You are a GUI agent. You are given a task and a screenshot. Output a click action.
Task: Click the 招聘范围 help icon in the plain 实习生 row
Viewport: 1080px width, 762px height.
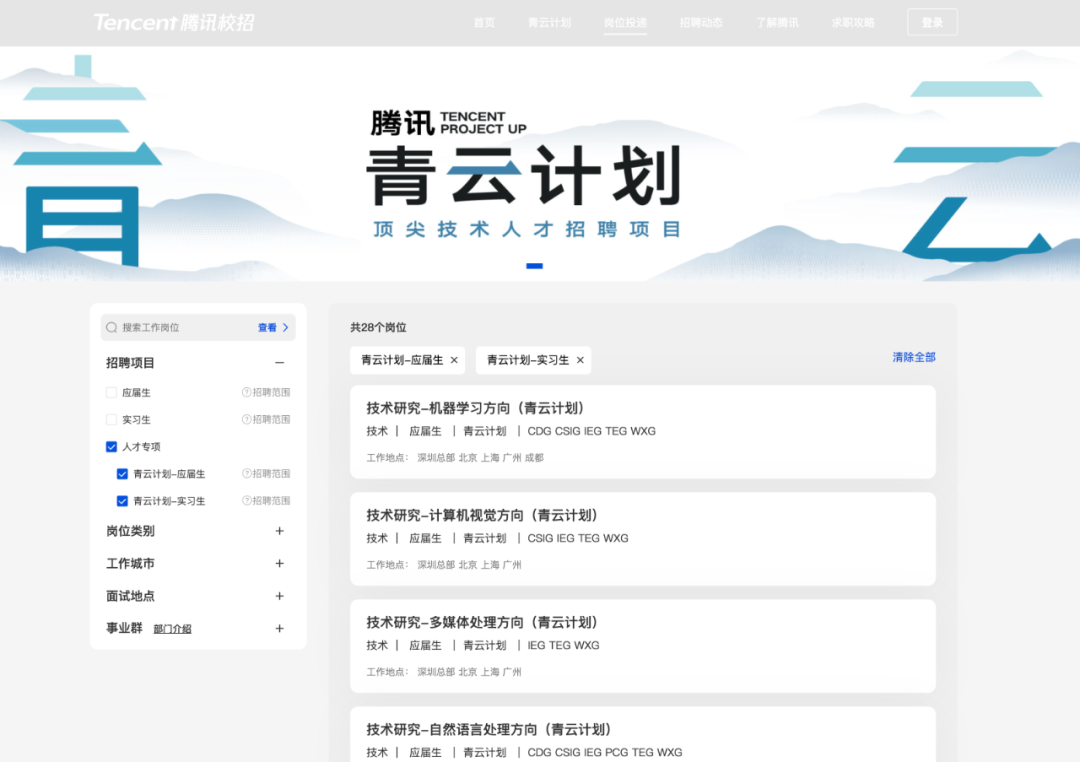246,419
